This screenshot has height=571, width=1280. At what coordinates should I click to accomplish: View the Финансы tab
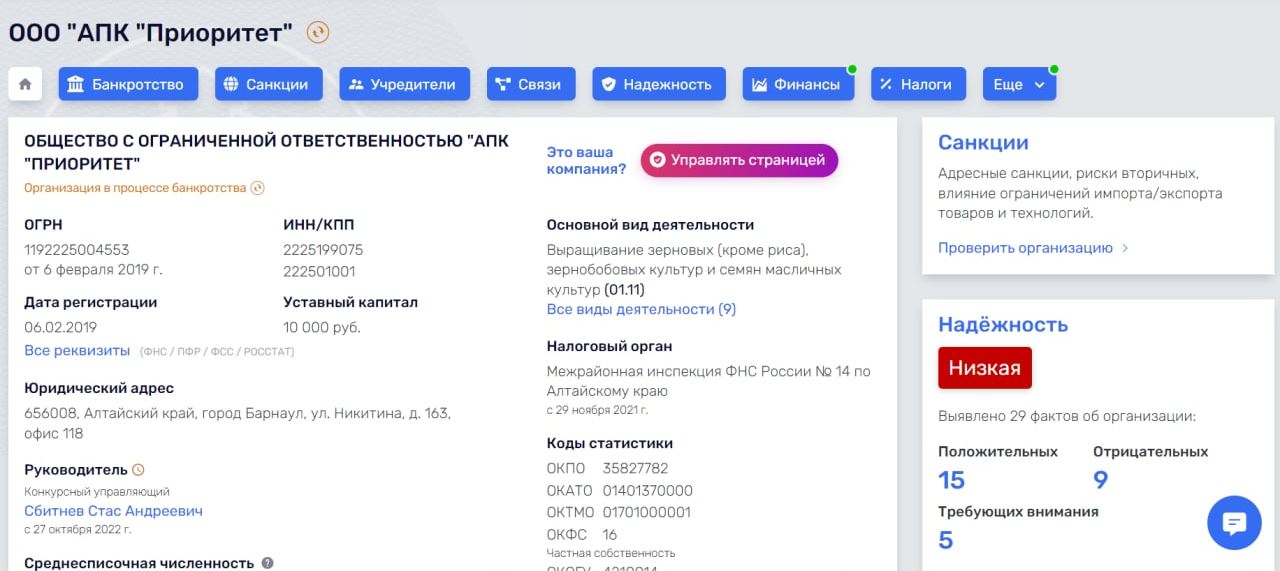click(x=798, y=84)
